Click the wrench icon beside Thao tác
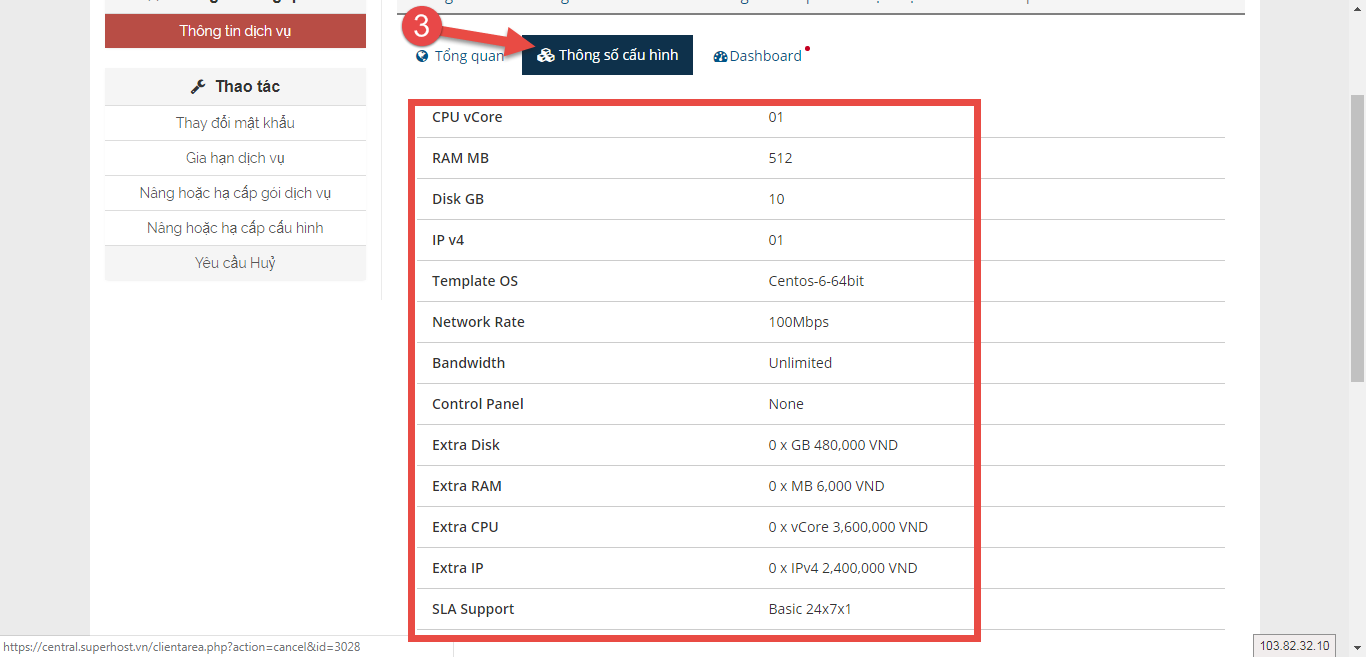Screen dimensions: 1366x657 tap(198, 87)
